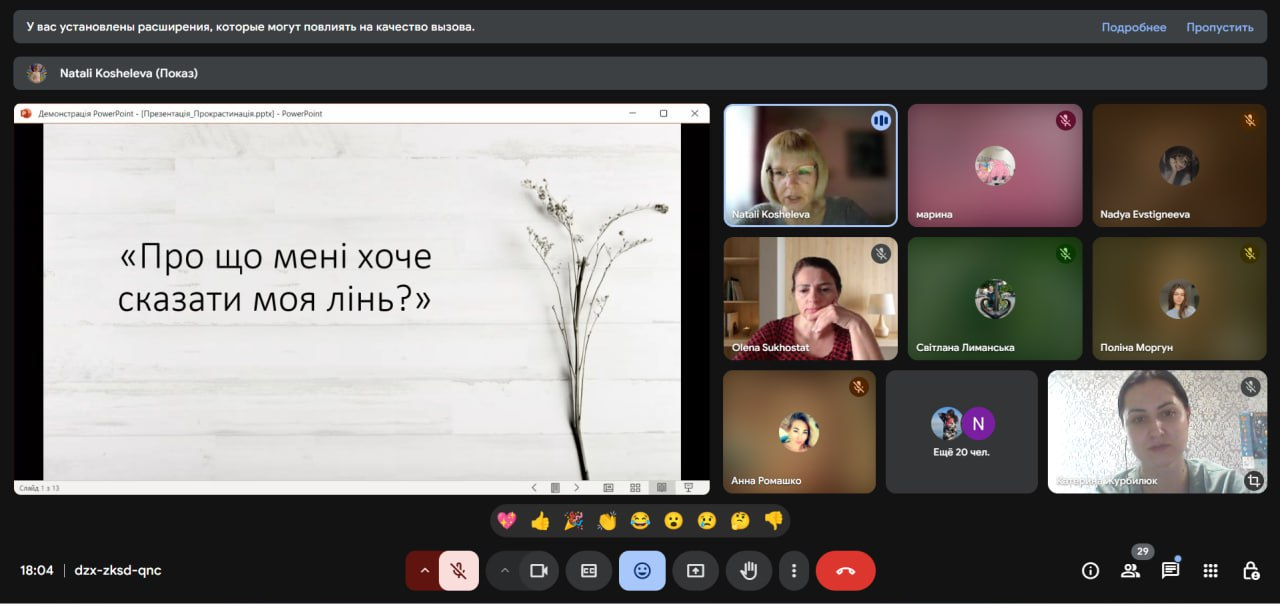Click the thumbs up emoji reaction
The image size is (1280, 604).
point(540,521)
